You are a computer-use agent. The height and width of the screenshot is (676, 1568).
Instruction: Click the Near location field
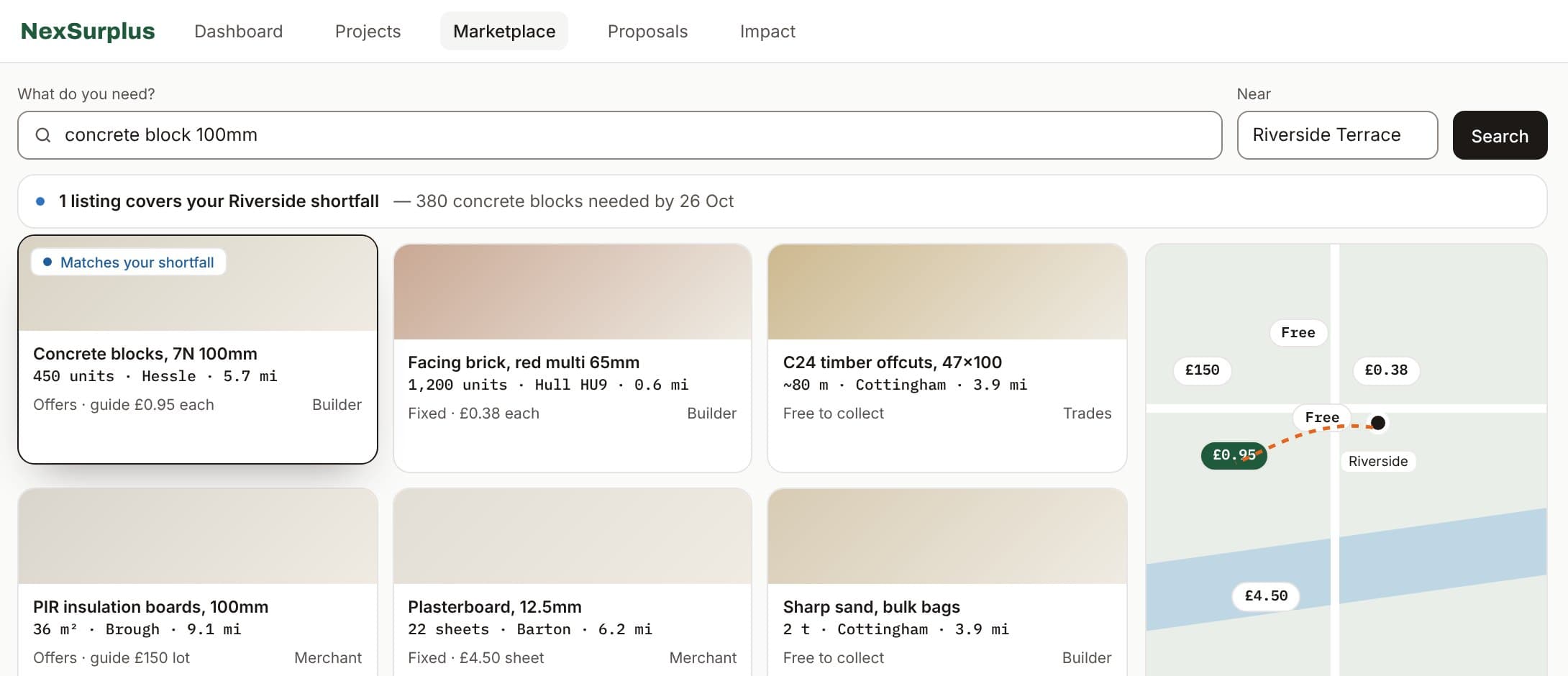point(1337,135)
